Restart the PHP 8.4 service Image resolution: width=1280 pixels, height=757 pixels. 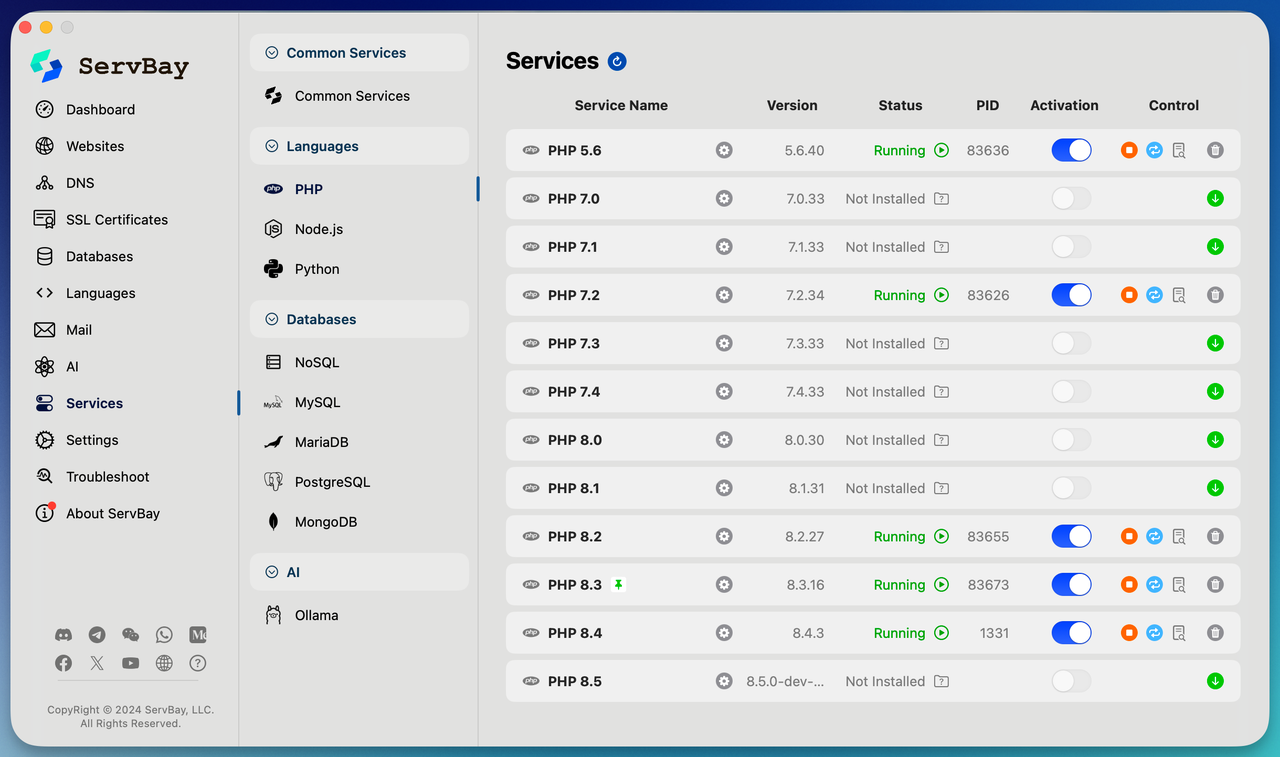tap(1154, 633)
